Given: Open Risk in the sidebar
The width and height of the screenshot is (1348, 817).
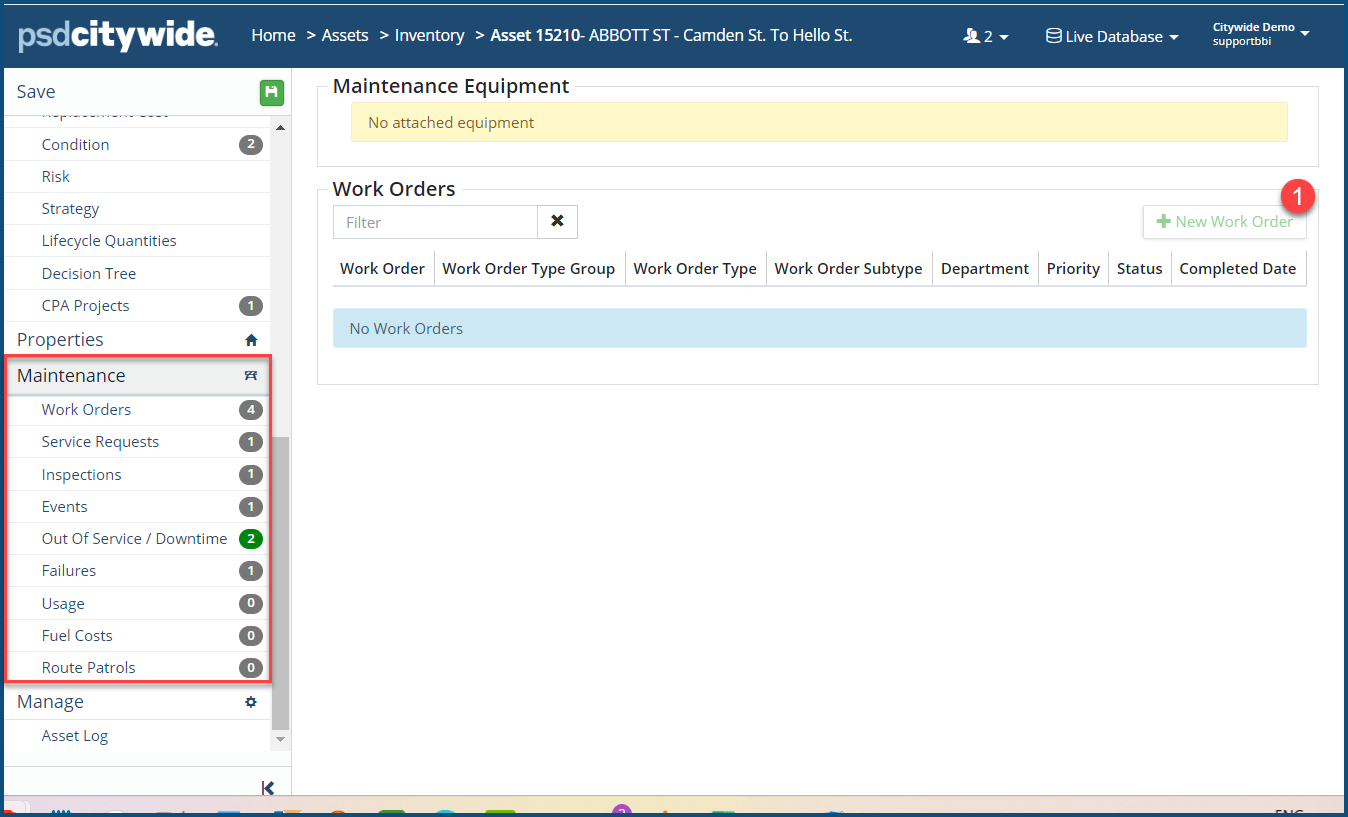Looking at the screenshot, I should [138, 176].
